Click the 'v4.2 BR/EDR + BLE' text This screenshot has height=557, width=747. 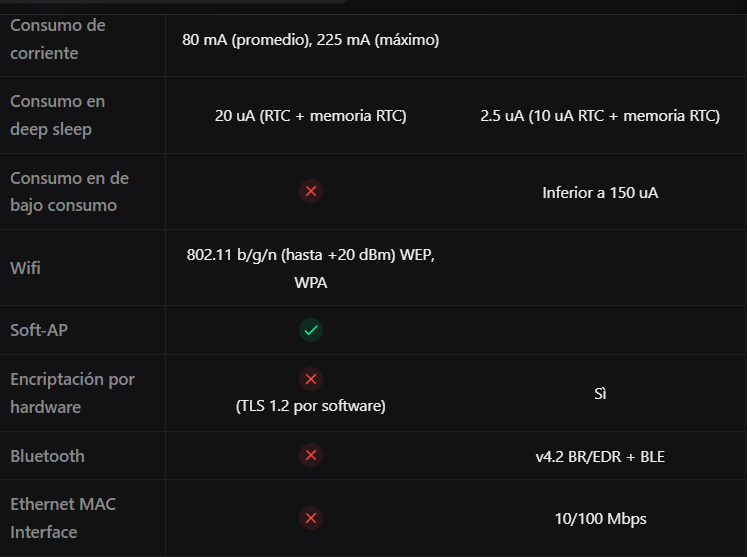point(600,456)
